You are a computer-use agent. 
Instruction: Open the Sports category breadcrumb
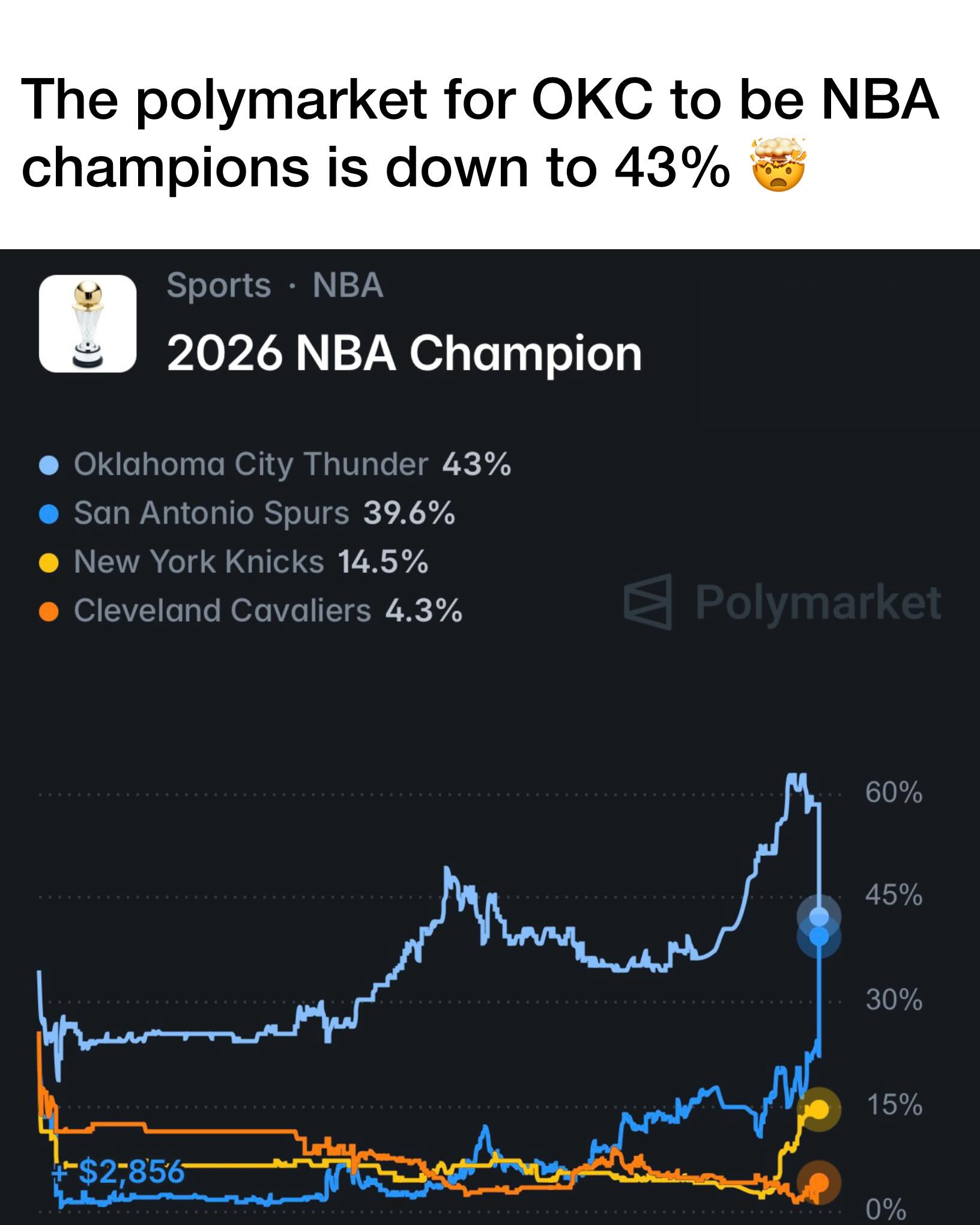pyautogui.click(x=219, y=286)
